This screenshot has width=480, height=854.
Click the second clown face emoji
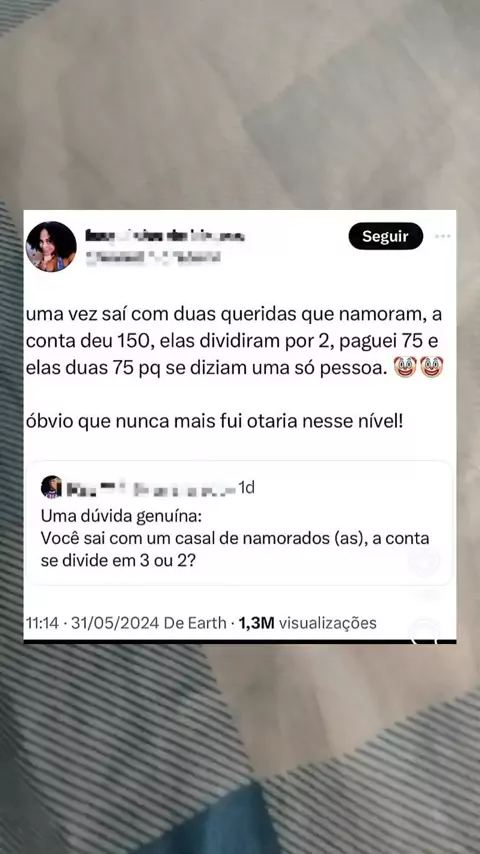coord(432,367)
